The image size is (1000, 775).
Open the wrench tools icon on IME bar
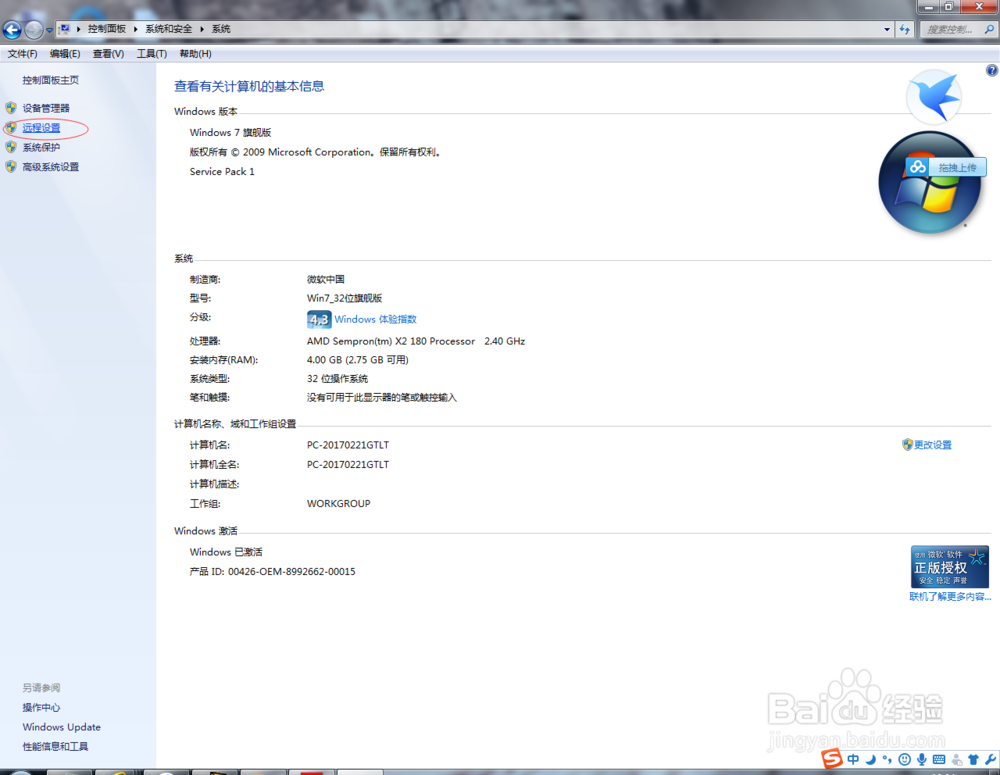pyautogui.click(x=990, y=759)
